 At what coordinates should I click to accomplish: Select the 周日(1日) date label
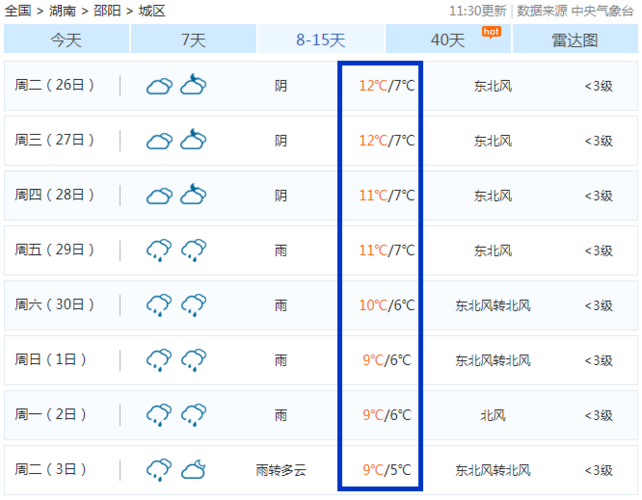[50, 360]
